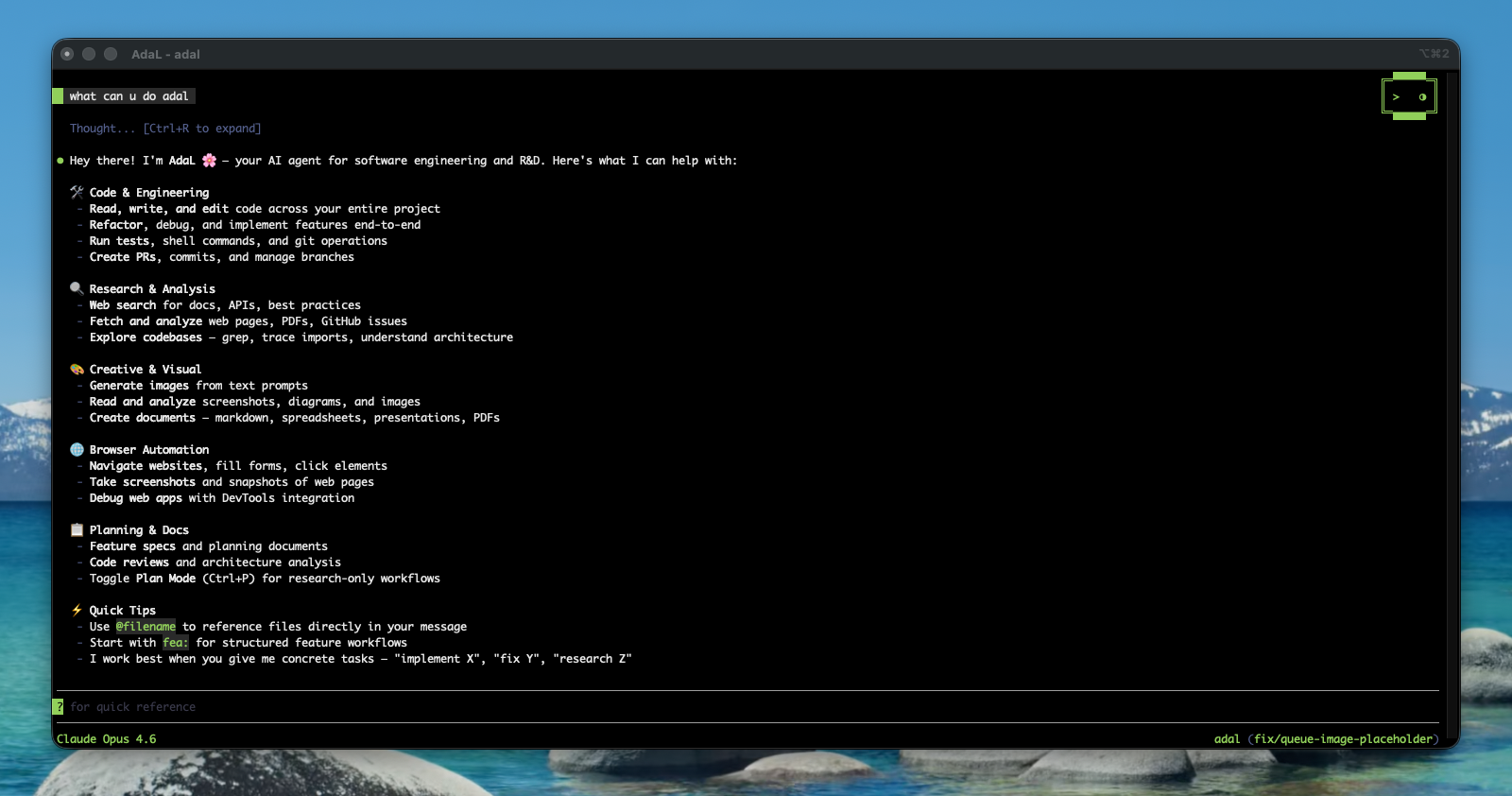The height and width of the screenshot is (796, 1512).
Task: Click the pink flower emoji after AdaL
Action: (x=209, y=161)
